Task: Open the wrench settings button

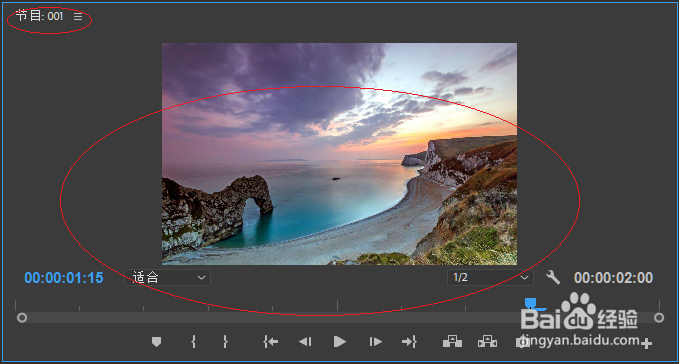Action: [x=553, y=277]
